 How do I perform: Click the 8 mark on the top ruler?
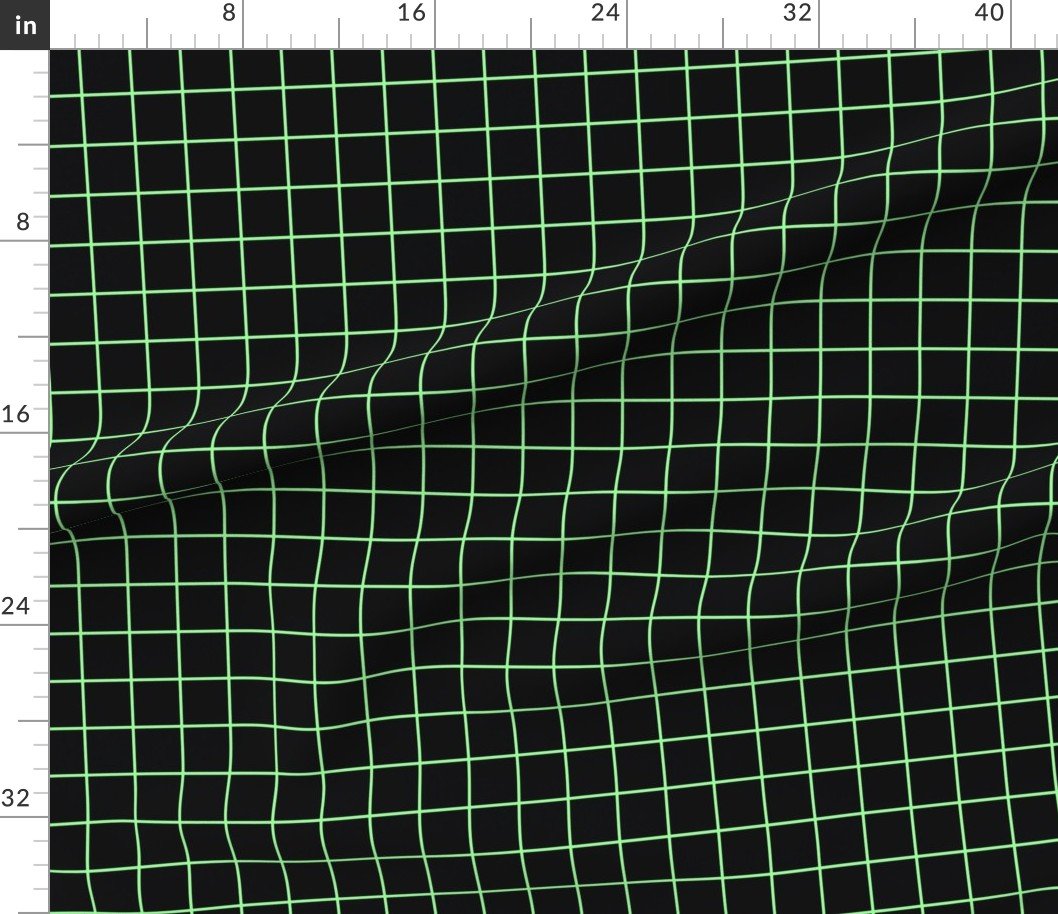coord(229,12)
